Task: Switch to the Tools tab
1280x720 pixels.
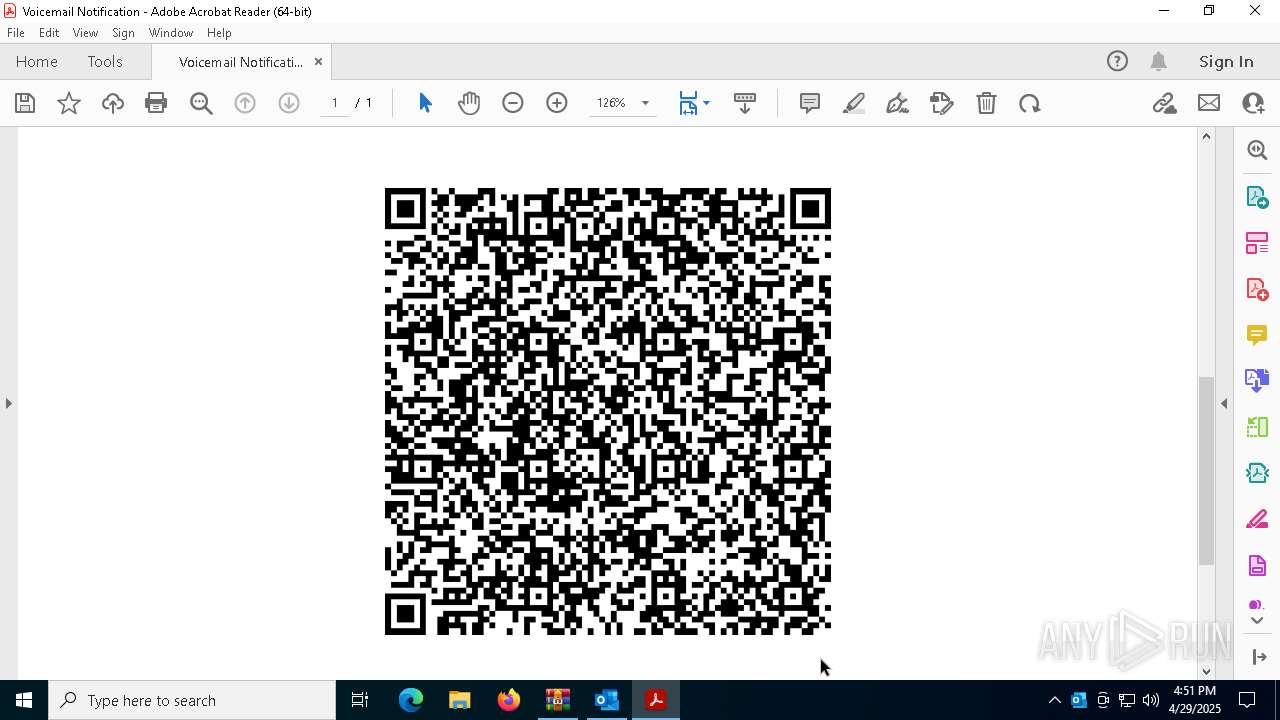Action: click(x=105, y=61)
